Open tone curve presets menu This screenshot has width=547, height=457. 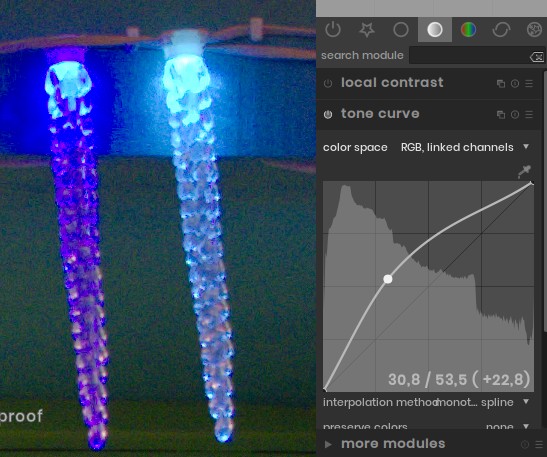click(529, 115)
